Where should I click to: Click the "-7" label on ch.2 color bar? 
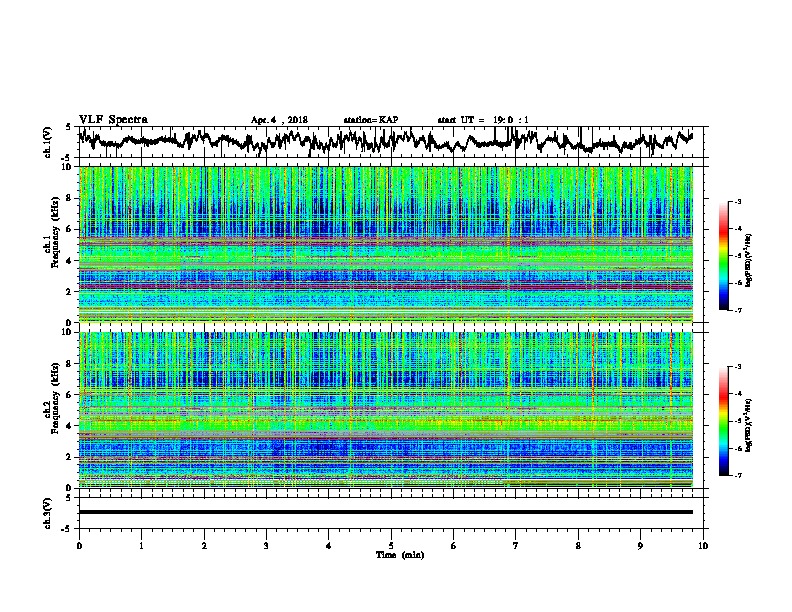737,475
